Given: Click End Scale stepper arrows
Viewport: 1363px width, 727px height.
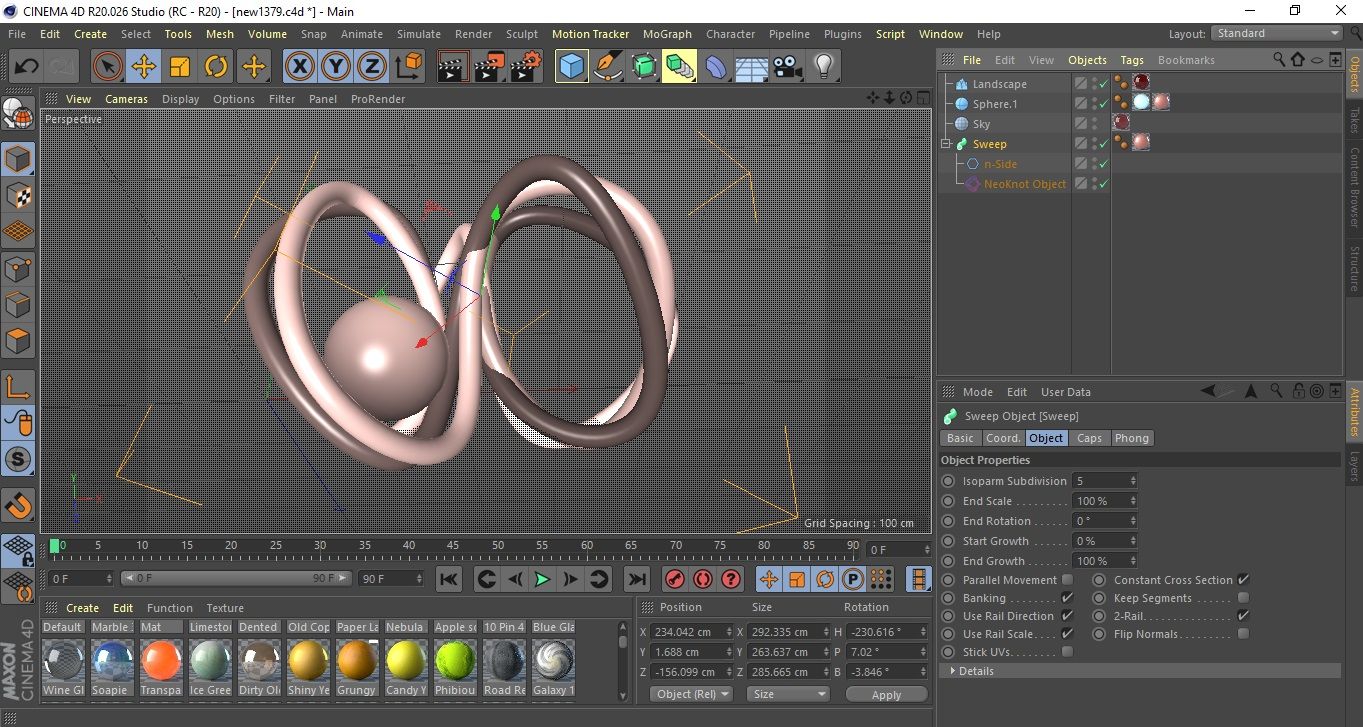Looking at the screenshot, I should [1133, 501].
